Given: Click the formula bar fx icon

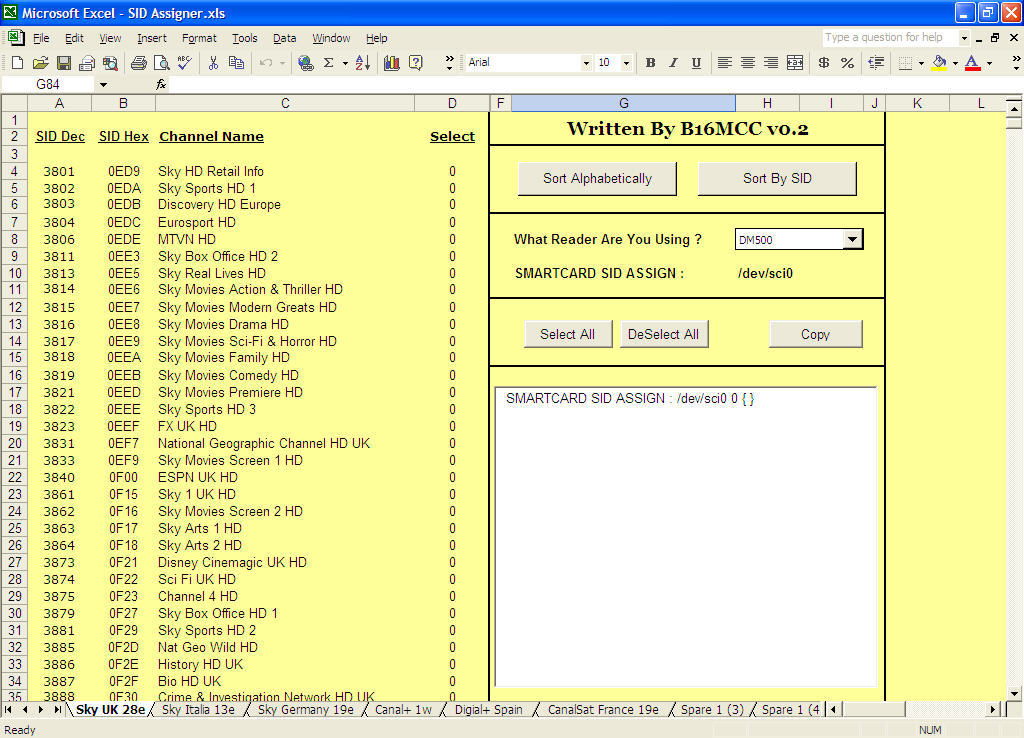Looking at the screenshot, I should (161, 84).
